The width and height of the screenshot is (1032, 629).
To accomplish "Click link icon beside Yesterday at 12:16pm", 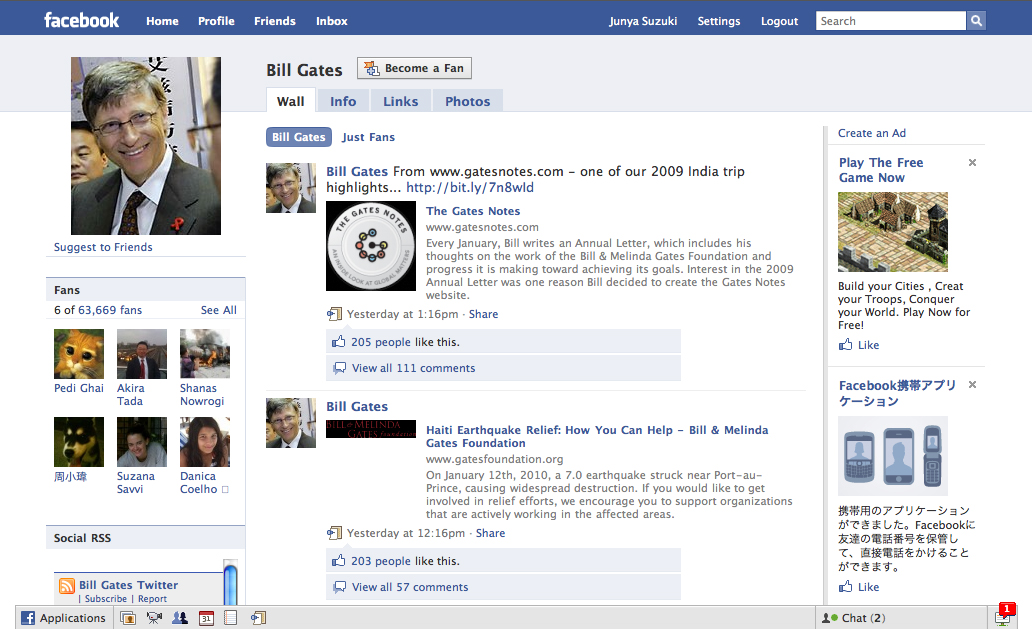I will 334,533.
